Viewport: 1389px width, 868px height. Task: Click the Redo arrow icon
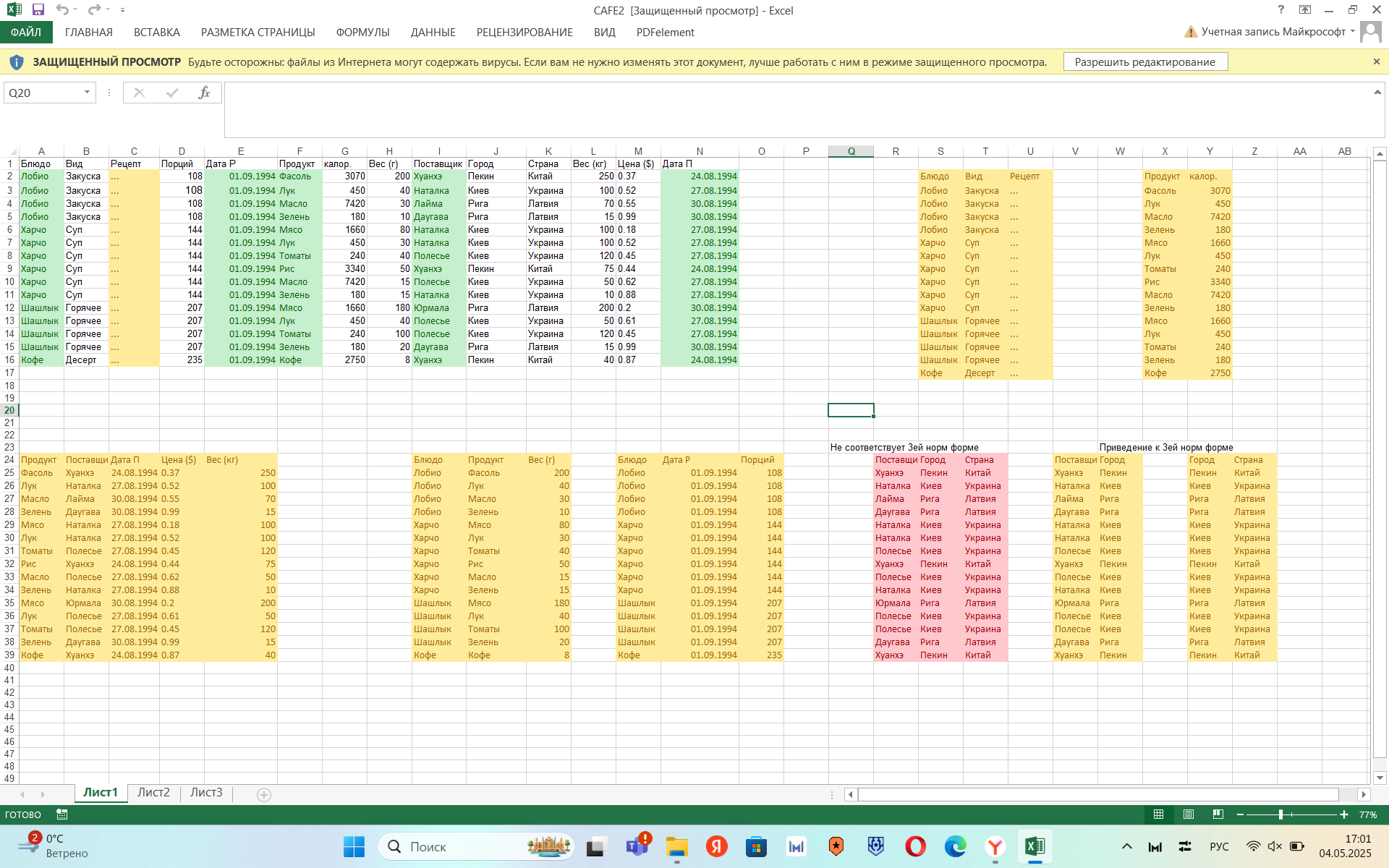94,10
